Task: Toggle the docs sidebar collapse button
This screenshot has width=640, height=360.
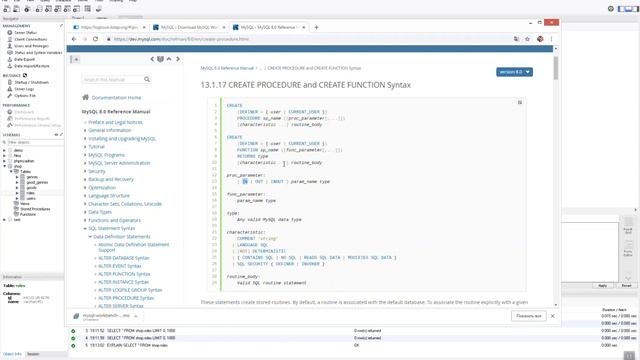Action: (76, 60)
